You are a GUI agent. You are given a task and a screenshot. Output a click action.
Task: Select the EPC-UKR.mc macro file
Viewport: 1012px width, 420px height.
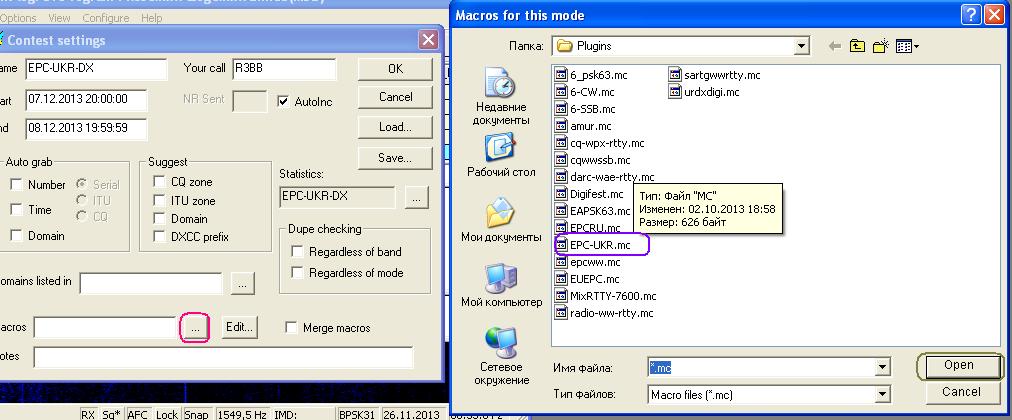[x=600, y=244]
